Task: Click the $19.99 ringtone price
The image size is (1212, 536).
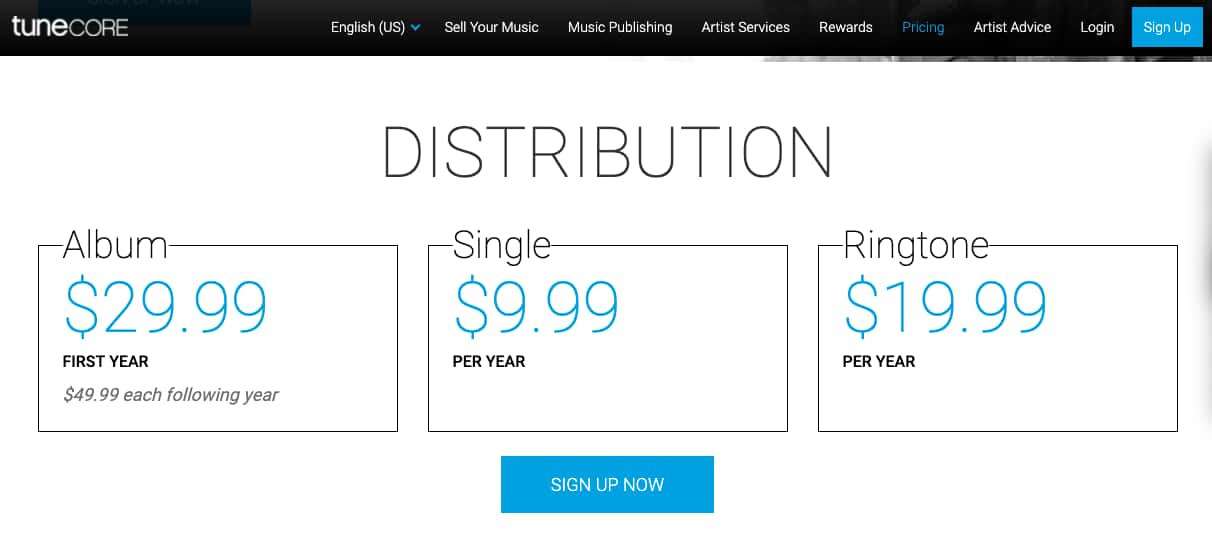Action: pyautogui.click(x=946, y=306)
